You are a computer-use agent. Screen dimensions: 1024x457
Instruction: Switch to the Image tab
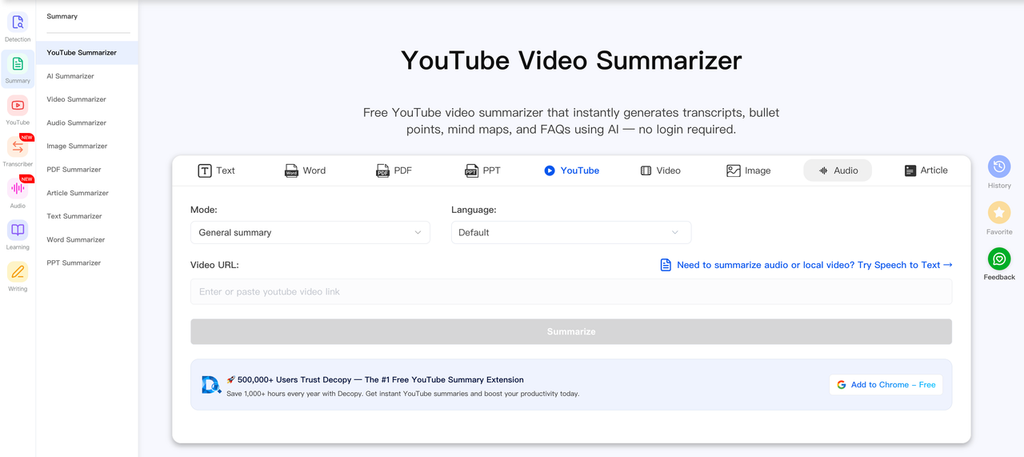point(748,170)
